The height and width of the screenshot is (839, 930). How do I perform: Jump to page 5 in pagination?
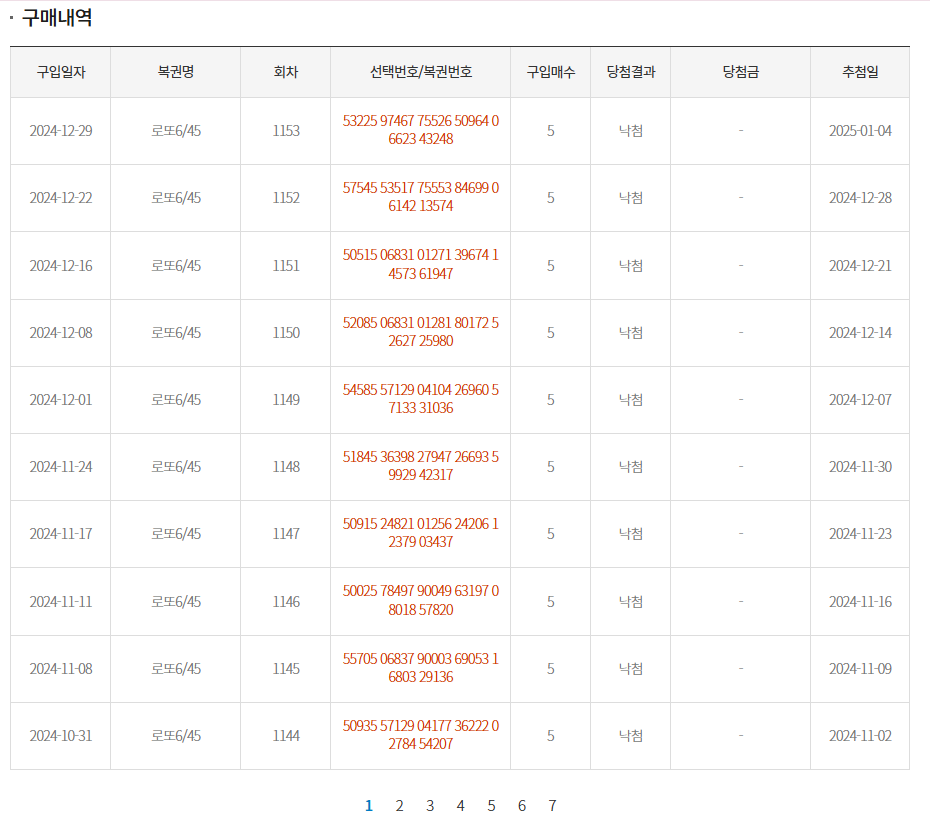[x=491, y=806]
